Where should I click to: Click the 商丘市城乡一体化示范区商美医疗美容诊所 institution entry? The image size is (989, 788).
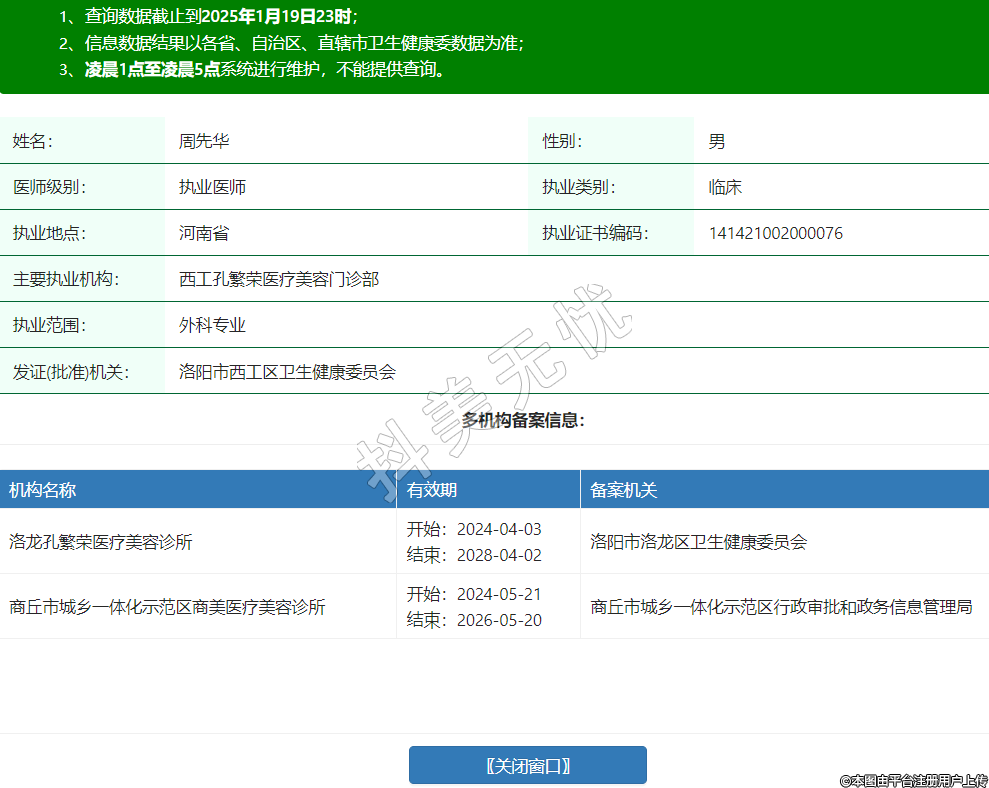[x=167, y=607]
